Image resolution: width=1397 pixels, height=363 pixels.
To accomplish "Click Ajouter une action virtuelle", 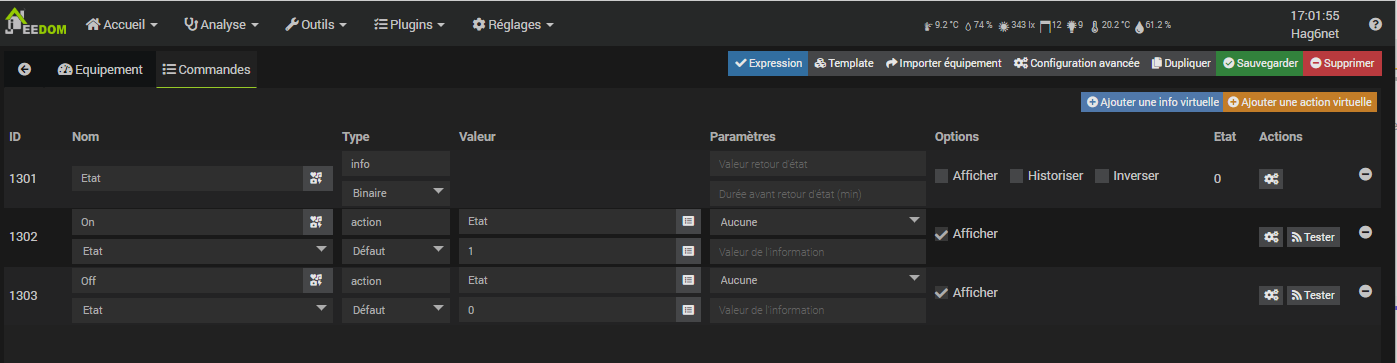I will pyautogui.click(x=1300, y=102).
